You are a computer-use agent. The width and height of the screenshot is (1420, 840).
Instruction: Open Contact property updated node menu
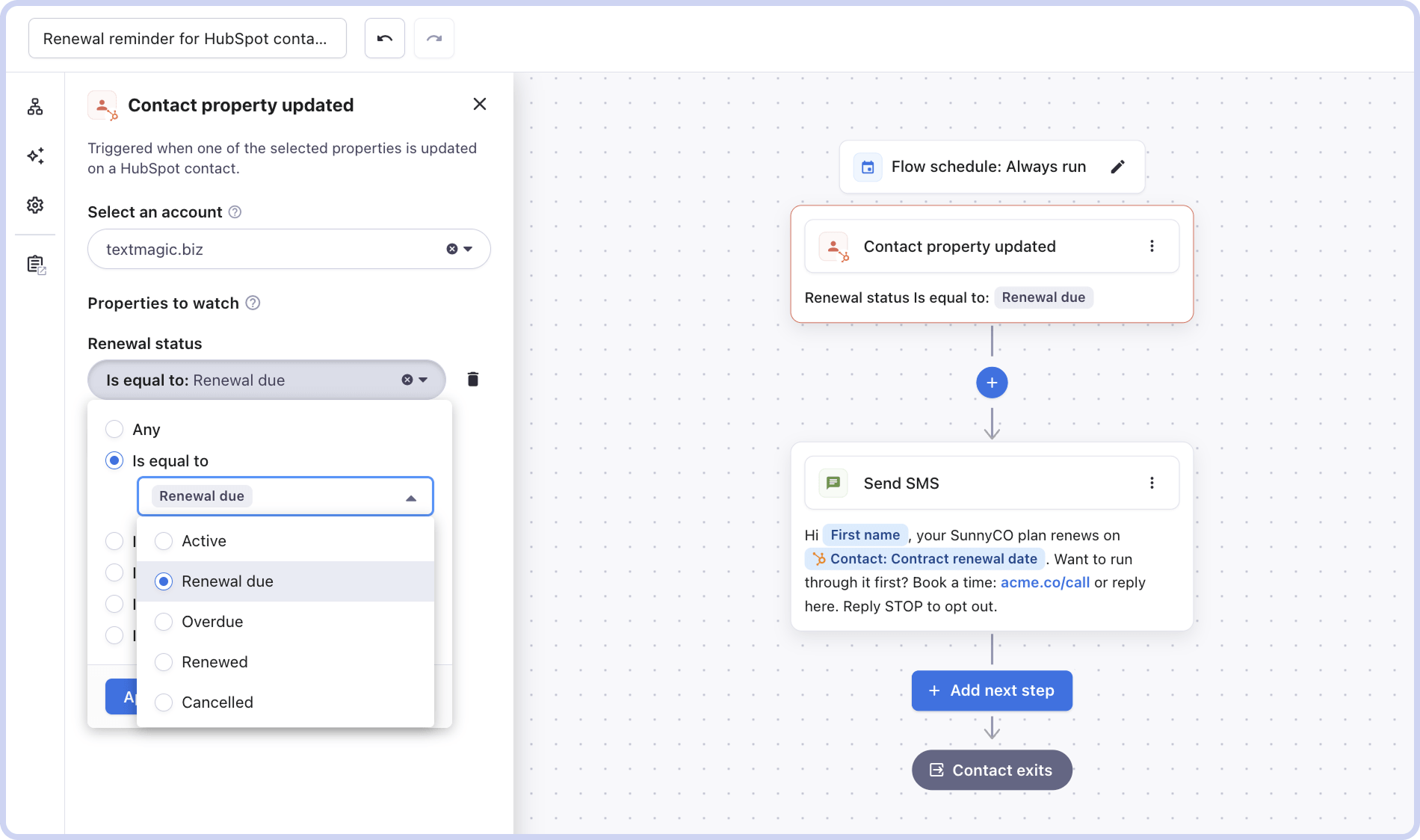[x=1152, y=246]
